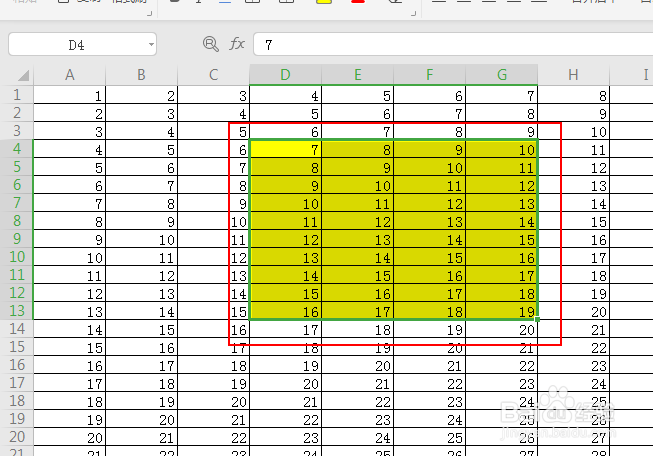Image resolution: width=653 pixels, height=456 pixels.
Task: Click cell E17 containing 21
Action: pos(357,383)
